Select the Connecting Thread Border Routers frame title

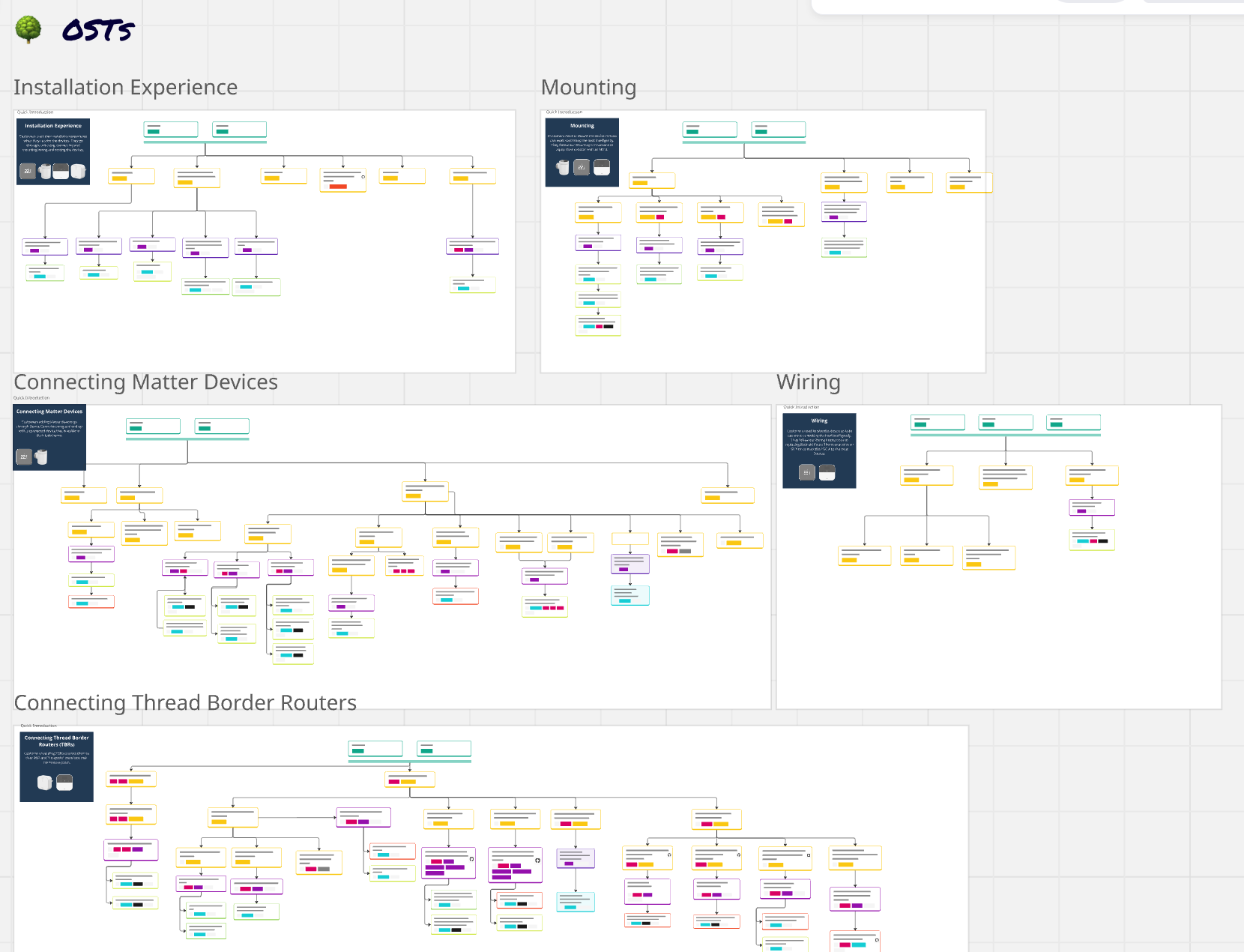click(x=185, y=702)
